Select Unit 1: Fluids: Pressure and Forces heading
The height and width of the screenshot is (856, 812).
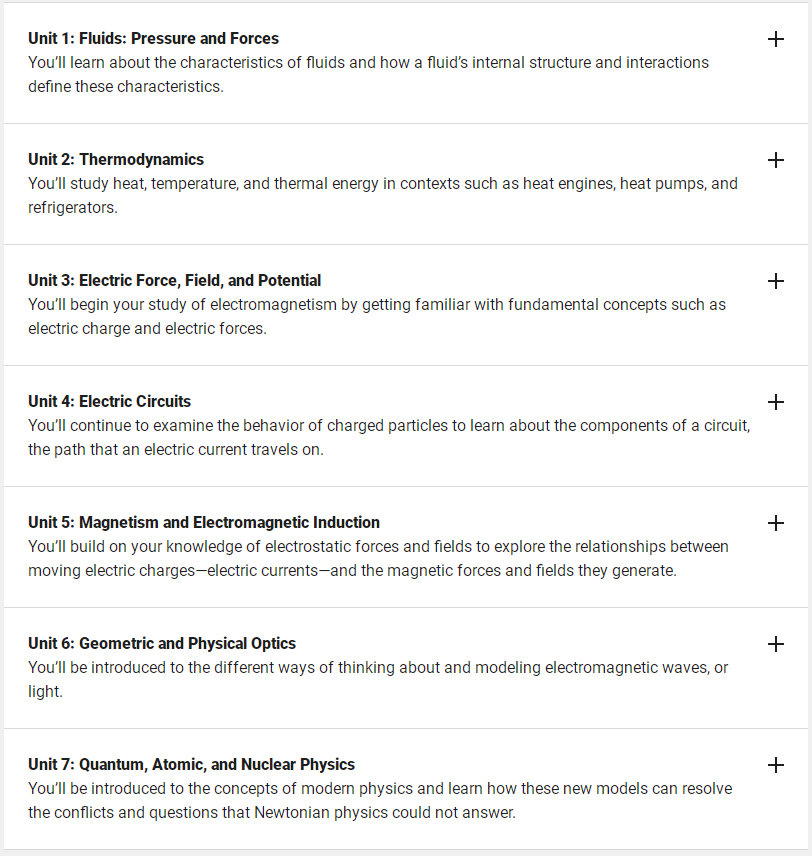tap(153, 39)
